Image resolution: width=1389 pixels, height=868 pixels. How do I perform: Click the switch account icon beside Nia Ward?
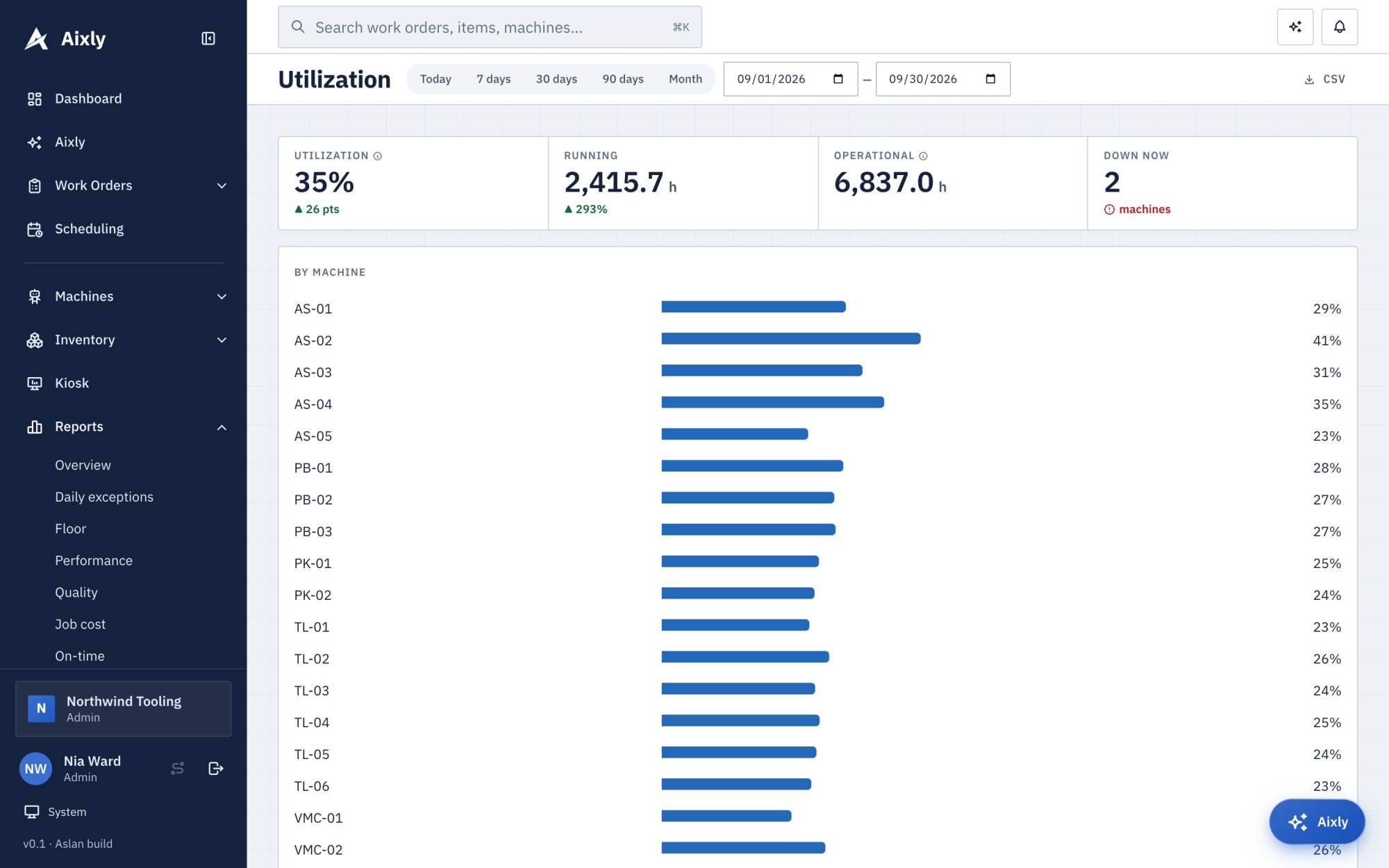[x=178, y=768]
